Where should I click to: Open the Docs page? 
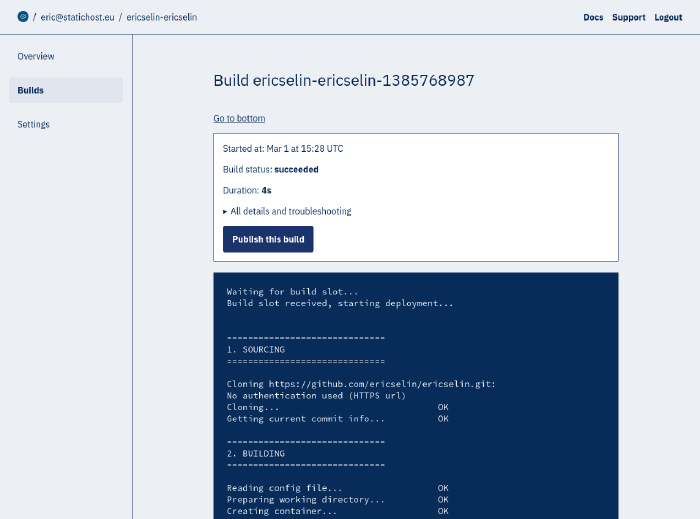[593, 17]
